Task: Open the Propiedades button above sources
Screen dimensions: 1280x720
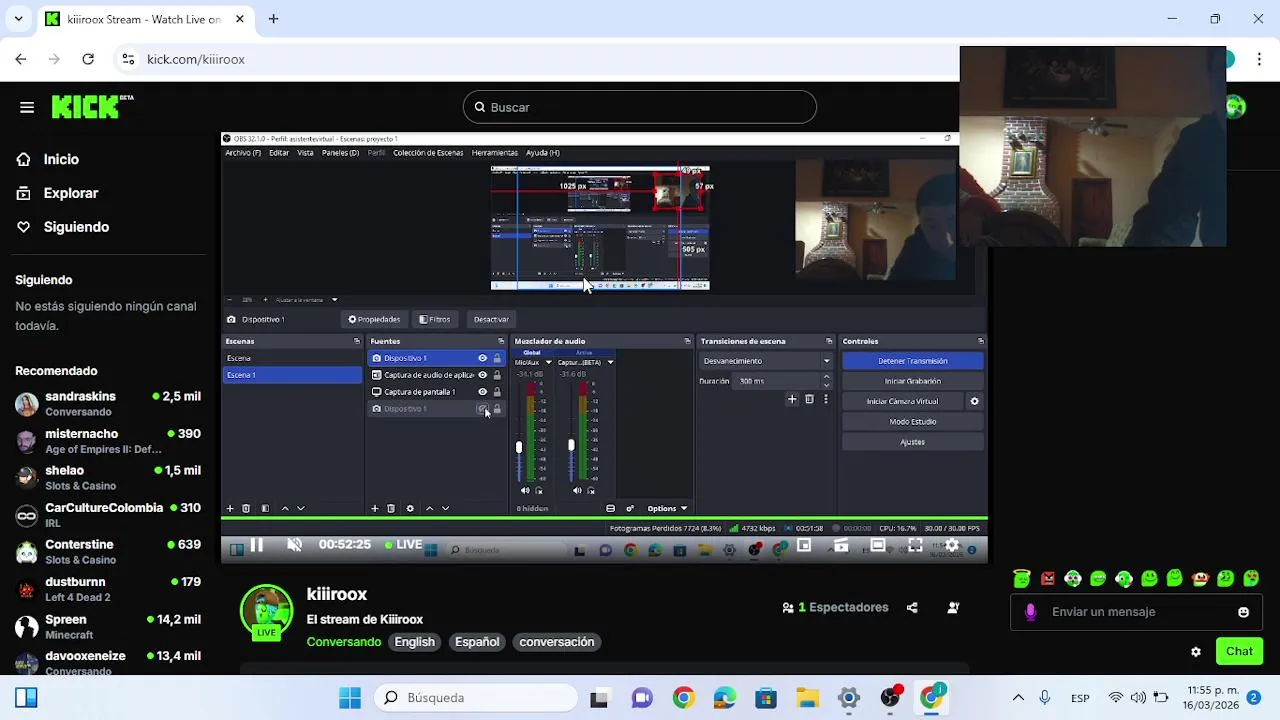Action: (374, 320)
